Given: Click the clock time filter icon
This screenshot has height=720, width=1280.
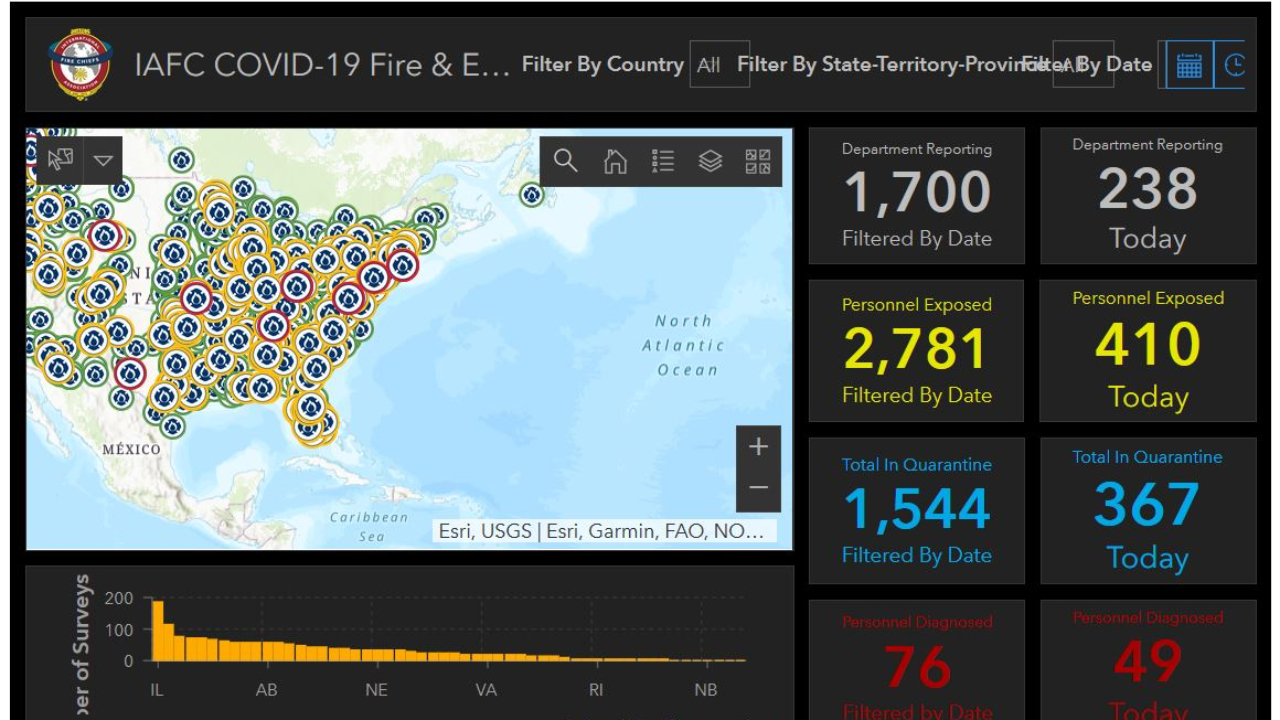Looking at the screenshot, I should coord(1234,65).
